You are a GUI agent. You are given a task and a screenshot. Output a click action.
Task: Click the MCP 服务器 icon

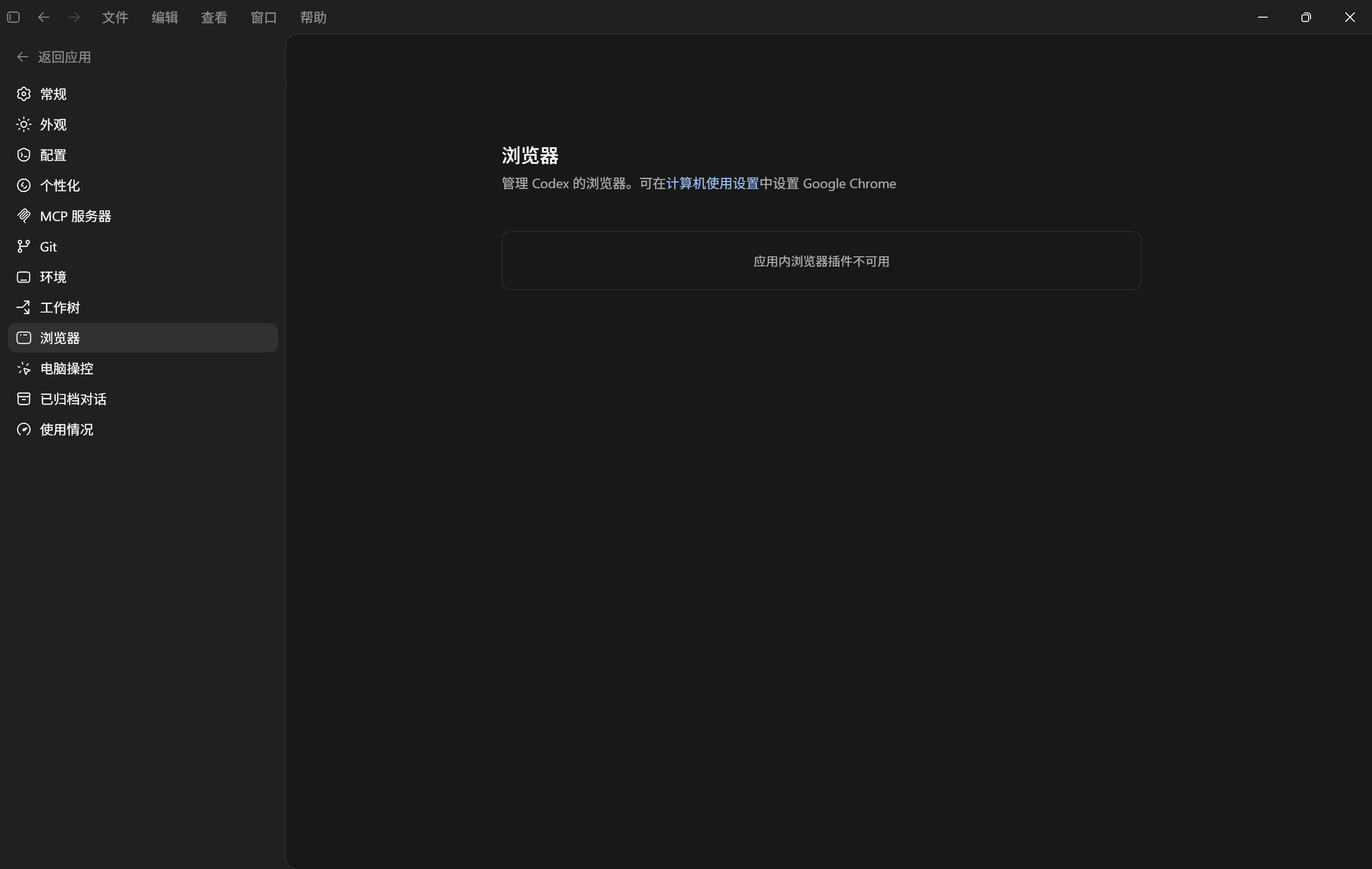pyautogui.click(x=23, y=216)
